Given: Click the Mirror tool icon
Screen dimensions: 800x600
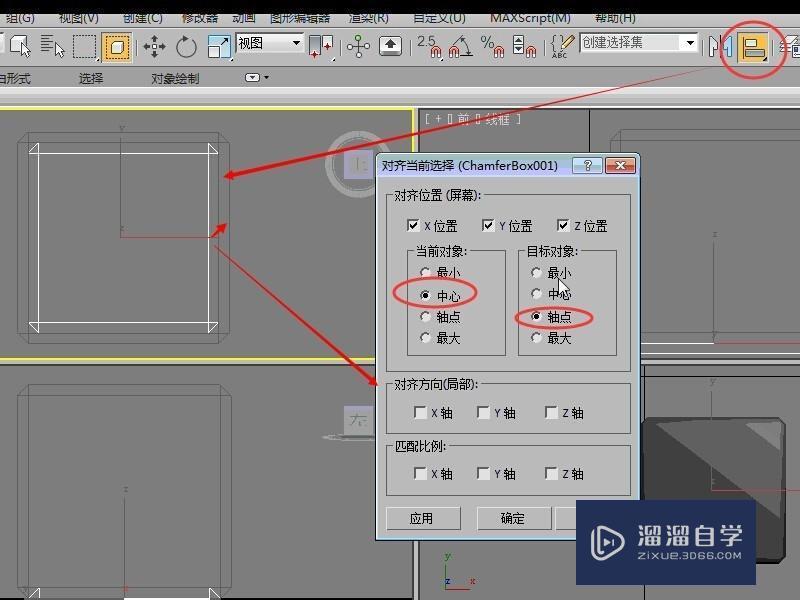Looking at the screenshot, I should tap(721, 47).
